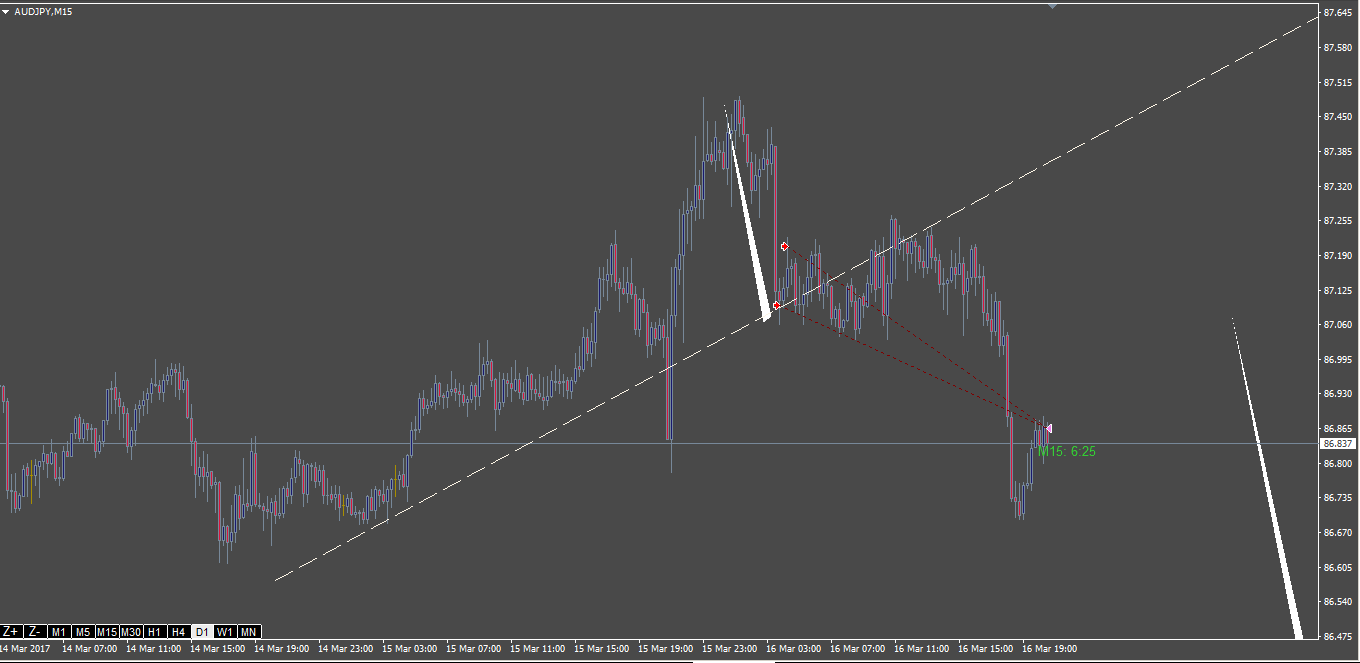1360x663 pixels.
Task: Click the 86.475 price axis label
Action: coord(1338,636)
